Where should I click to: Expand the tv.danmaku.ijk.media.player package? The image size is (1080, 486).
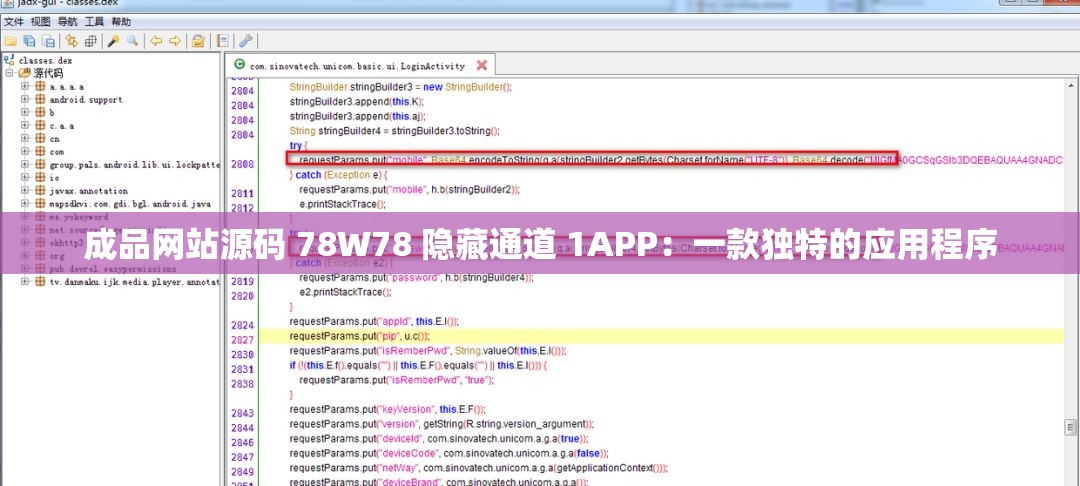[25, 282]
